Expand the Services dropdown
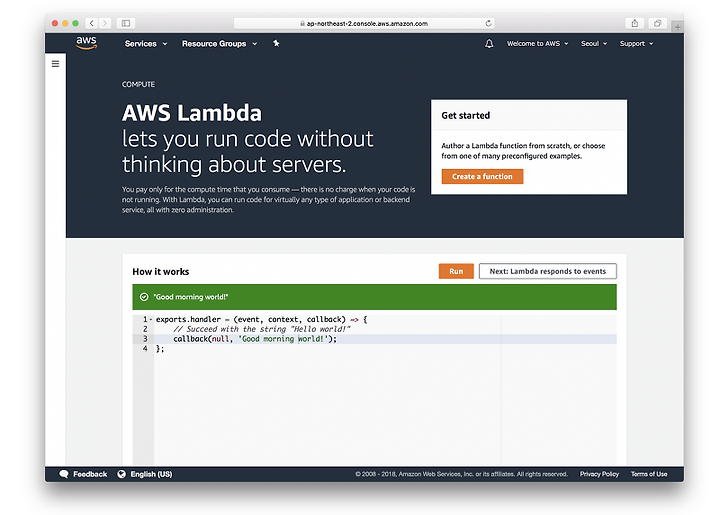 146,44
